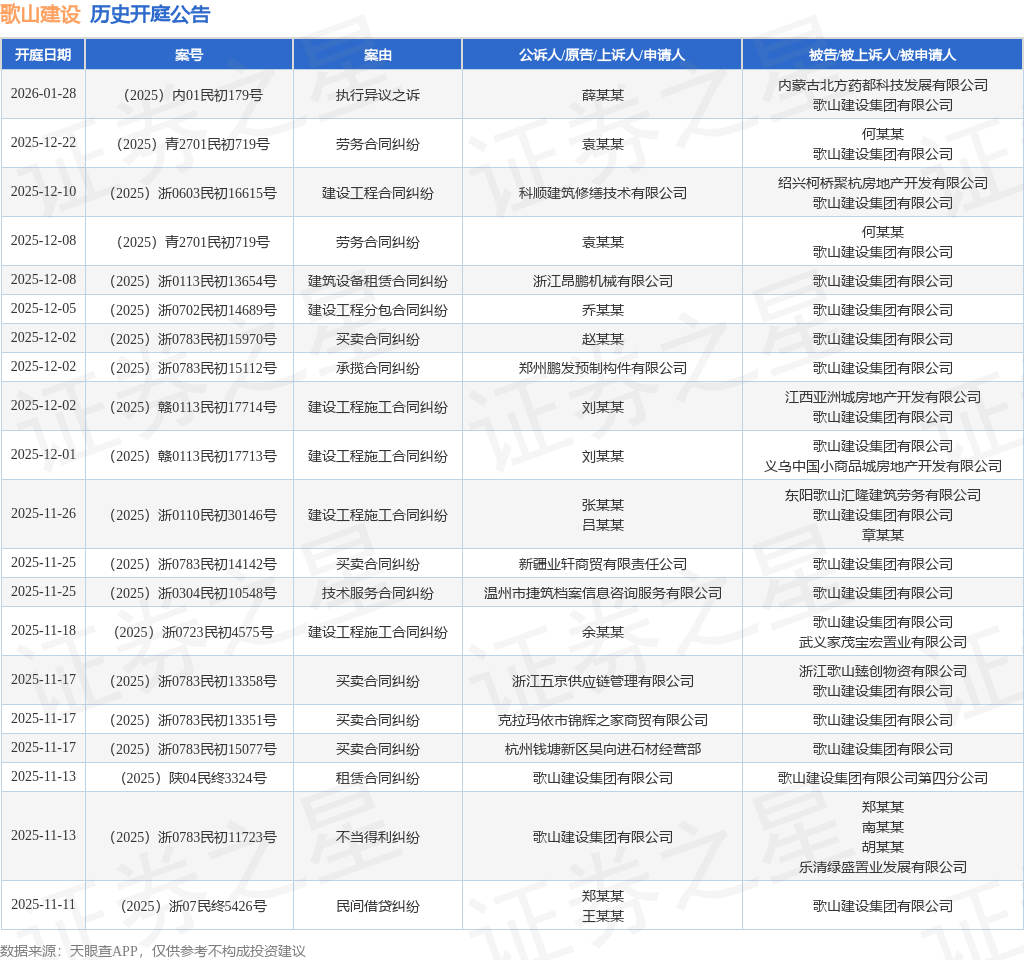Click the 不当得利纠纷 cell
Image resolution: width=1024 pixels, height=960 pixels.
pos(377,837)
